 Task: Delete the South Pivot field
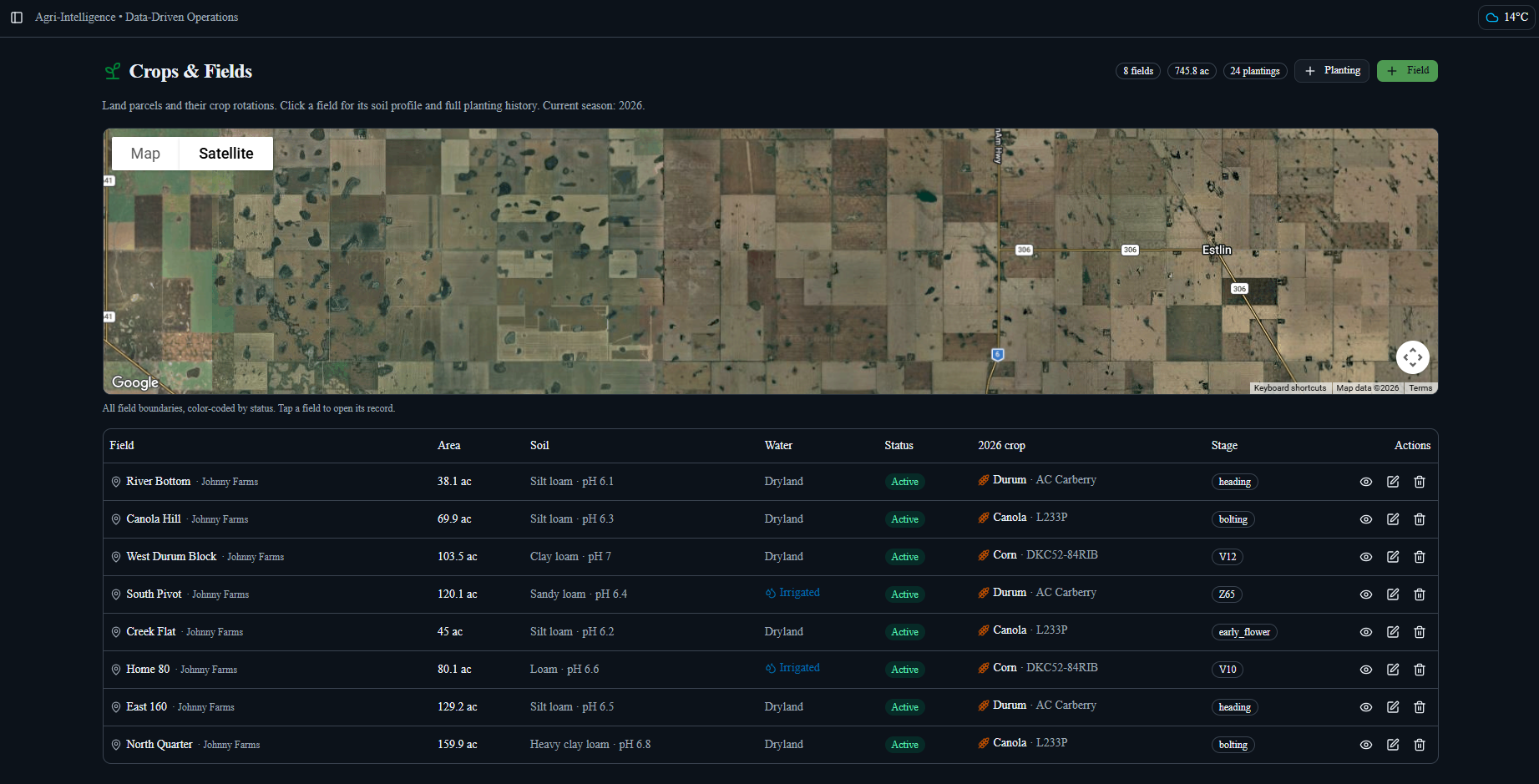(x=1420, y=594)
